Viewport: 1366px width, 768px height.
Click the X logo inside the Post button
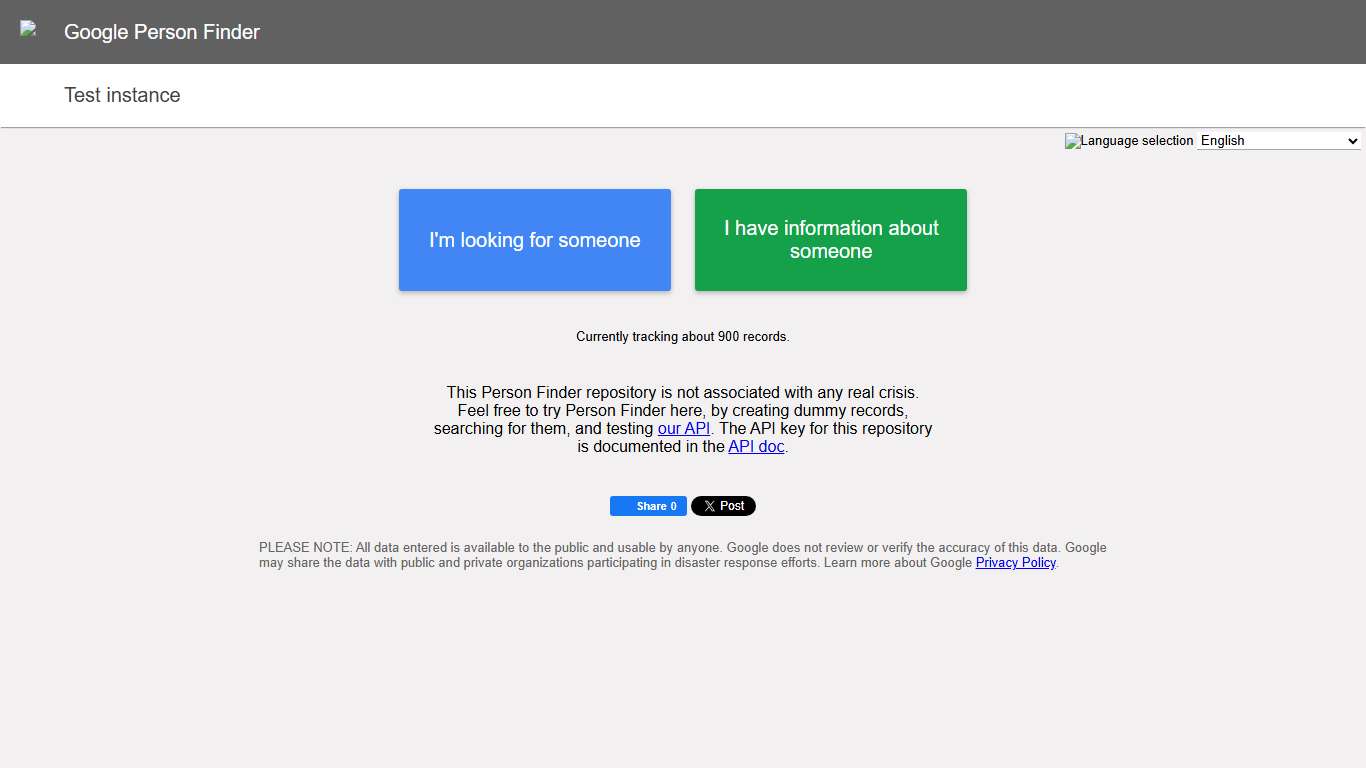pyautogui.click(x=710, y=505)
